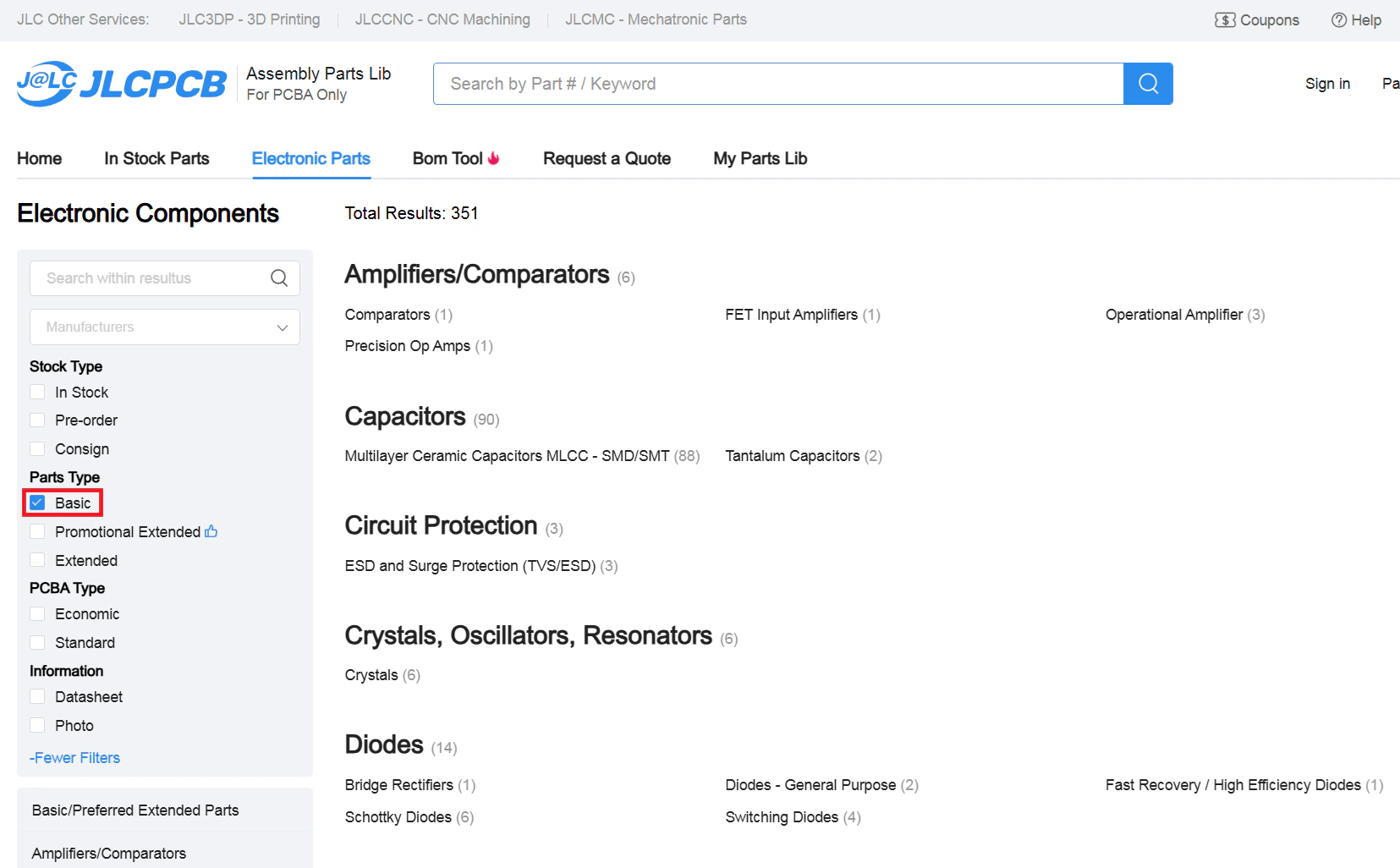Open In Stock Parts tab
Viewport: 1400px width, 868px height.
coord(156,158)
